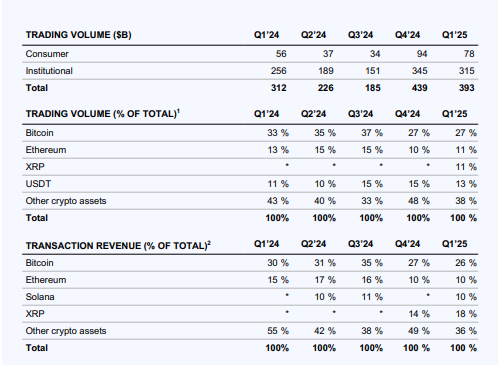Click footnote 1 superscript on trading volume heading

[178, 111]
